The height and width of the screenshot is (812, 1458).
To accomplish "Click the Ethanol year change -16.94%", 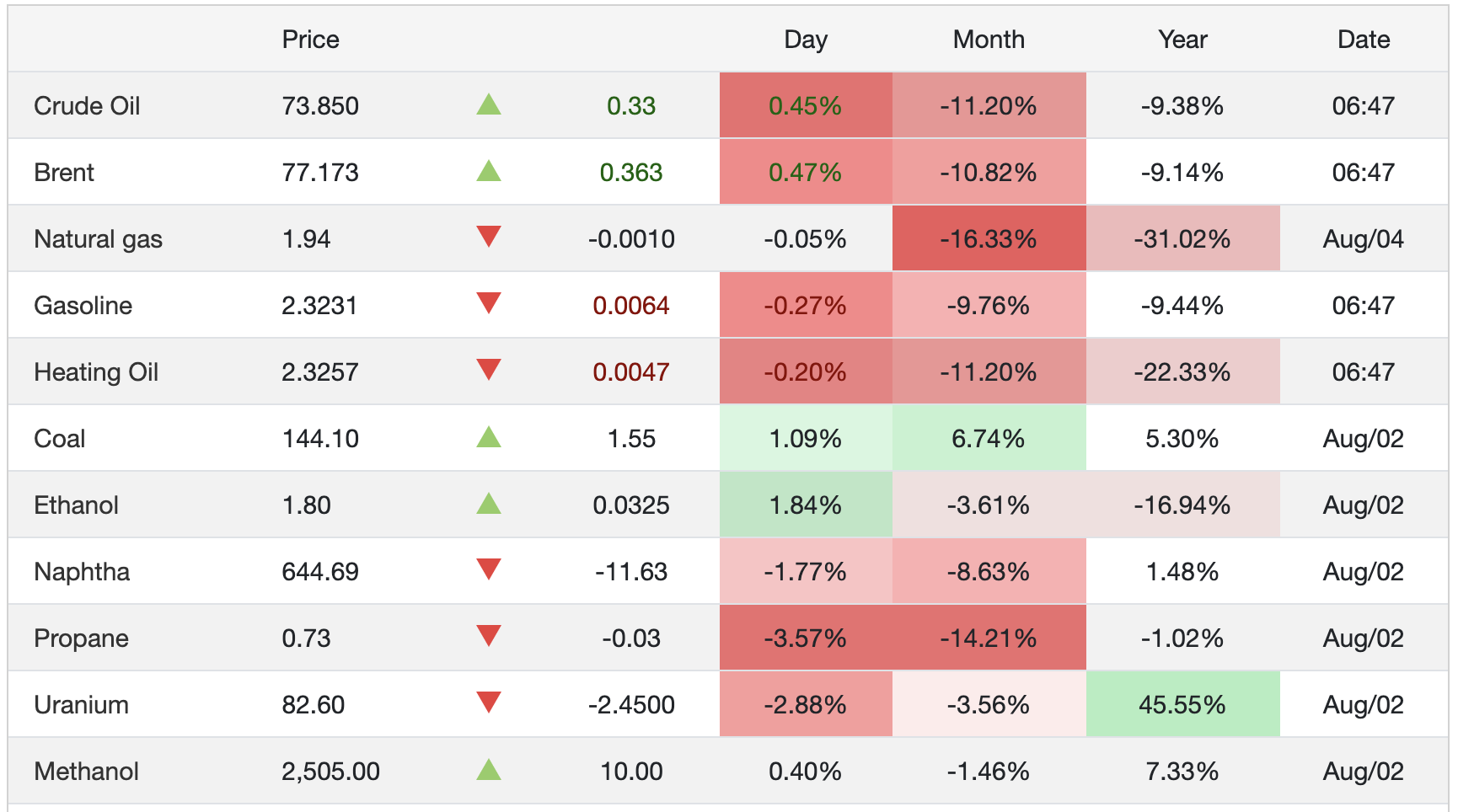I will tap(1182, 505).
